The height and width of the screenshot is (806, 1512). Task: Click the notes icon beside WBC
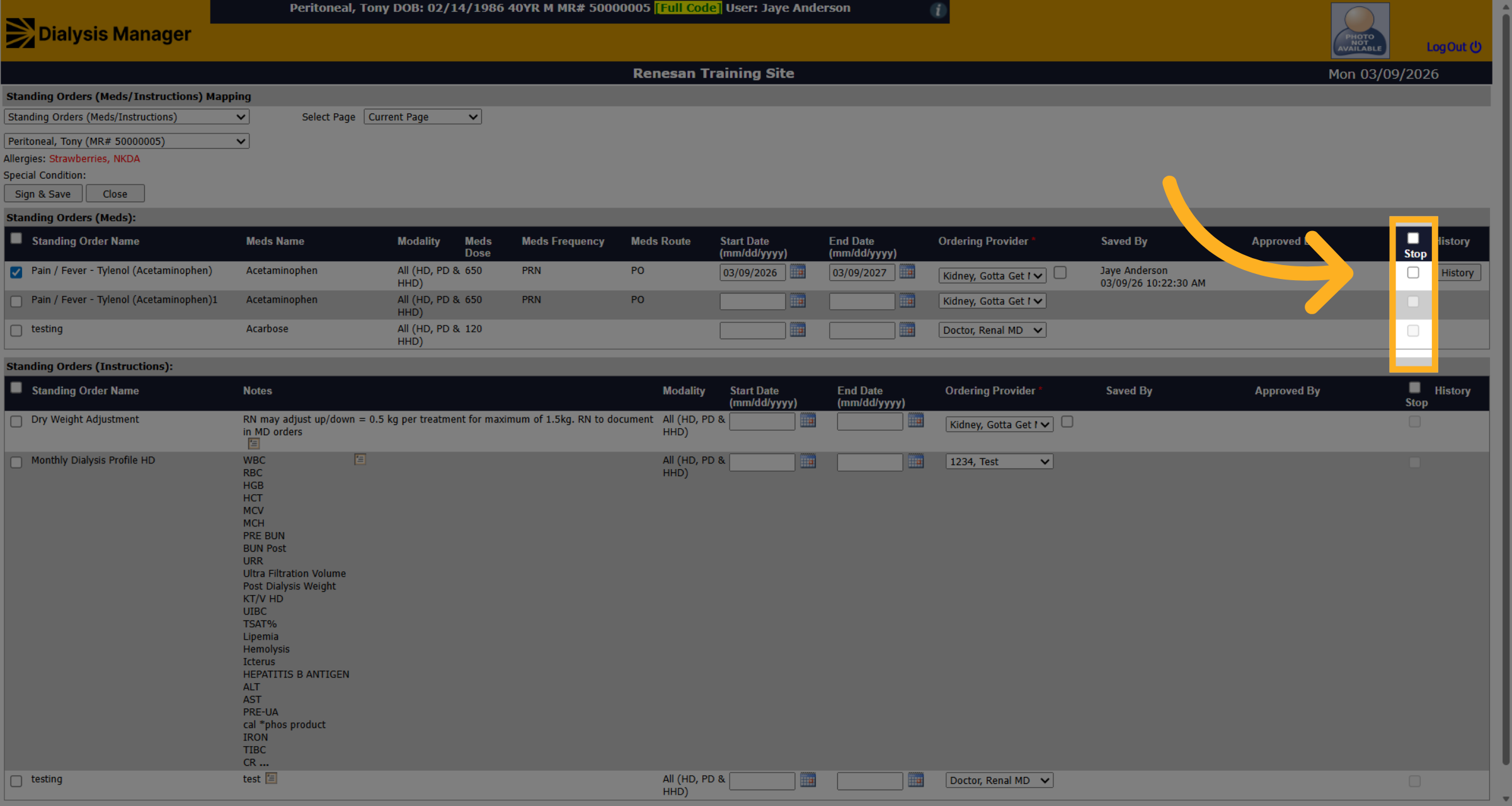pos(360,460)
